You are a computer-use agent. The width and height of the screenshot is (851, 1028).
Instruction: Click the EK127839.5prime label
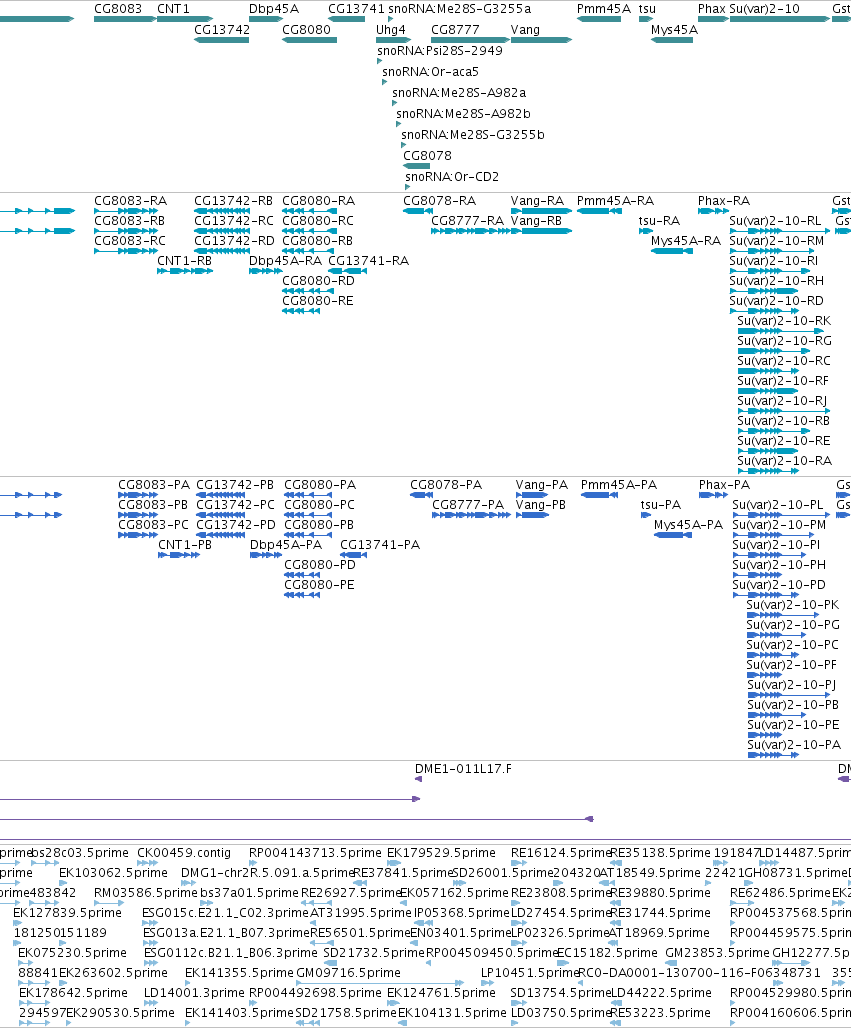[68, 913]
